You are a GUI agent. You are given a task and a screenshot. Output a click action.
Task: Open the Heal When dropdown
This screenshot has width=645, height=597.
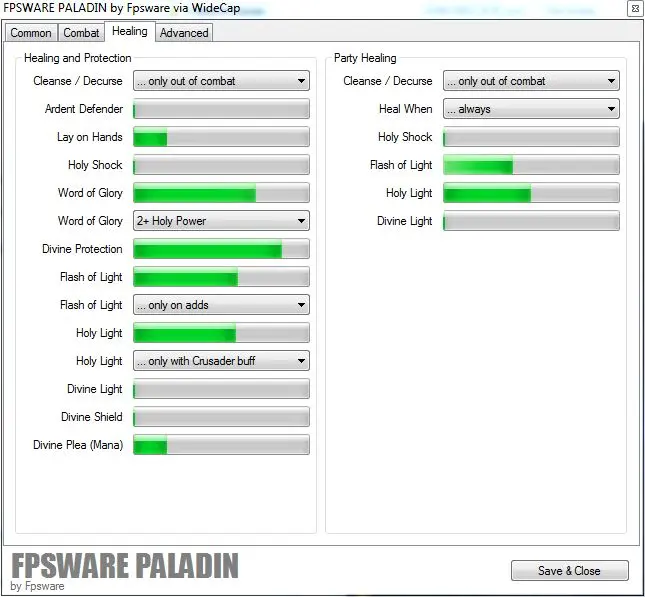[x=531, y=109]
